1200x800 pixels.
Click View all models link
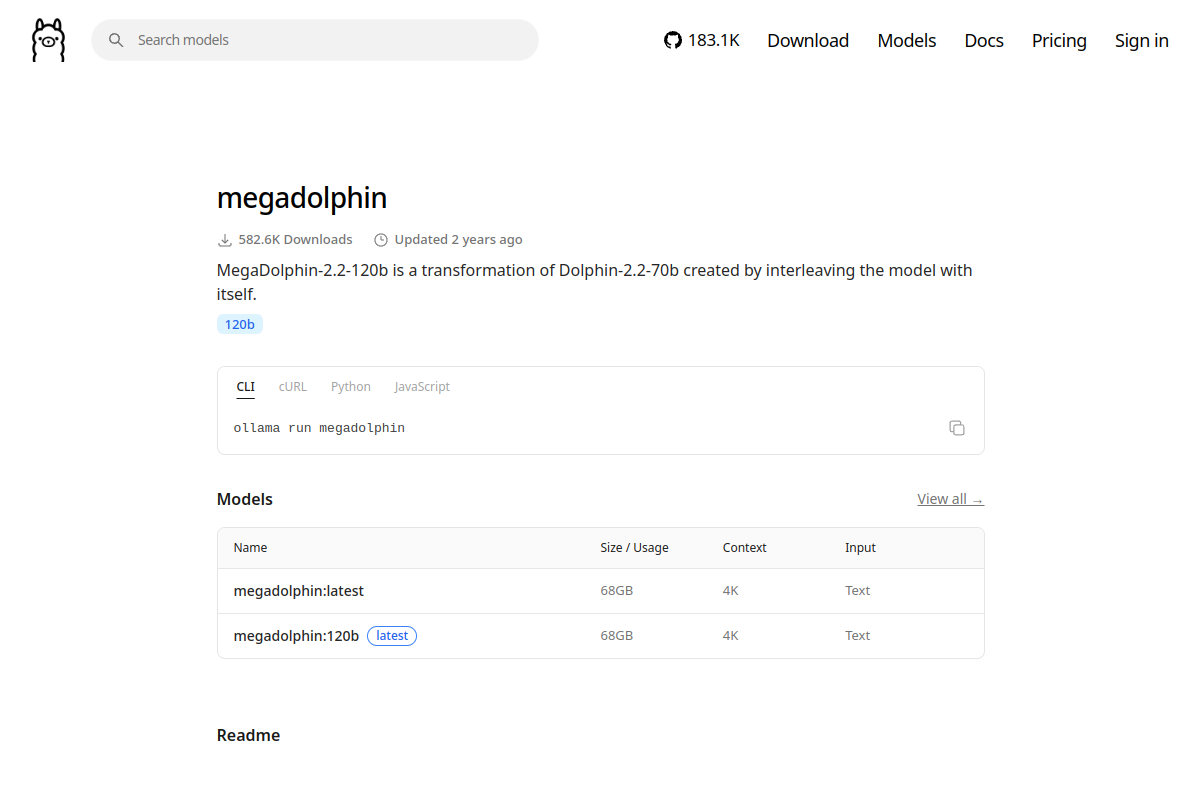coord(950,499)
